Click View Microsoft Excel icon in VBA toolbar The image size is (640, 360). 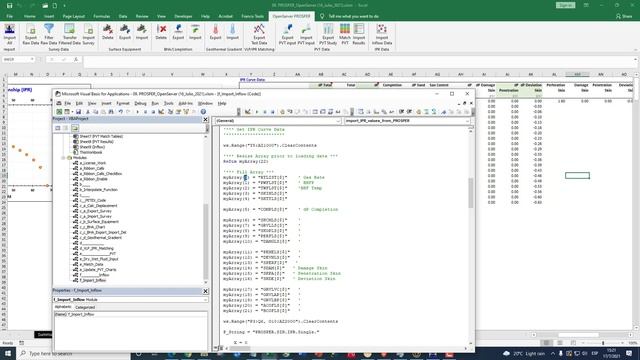(x=59, y=111)
